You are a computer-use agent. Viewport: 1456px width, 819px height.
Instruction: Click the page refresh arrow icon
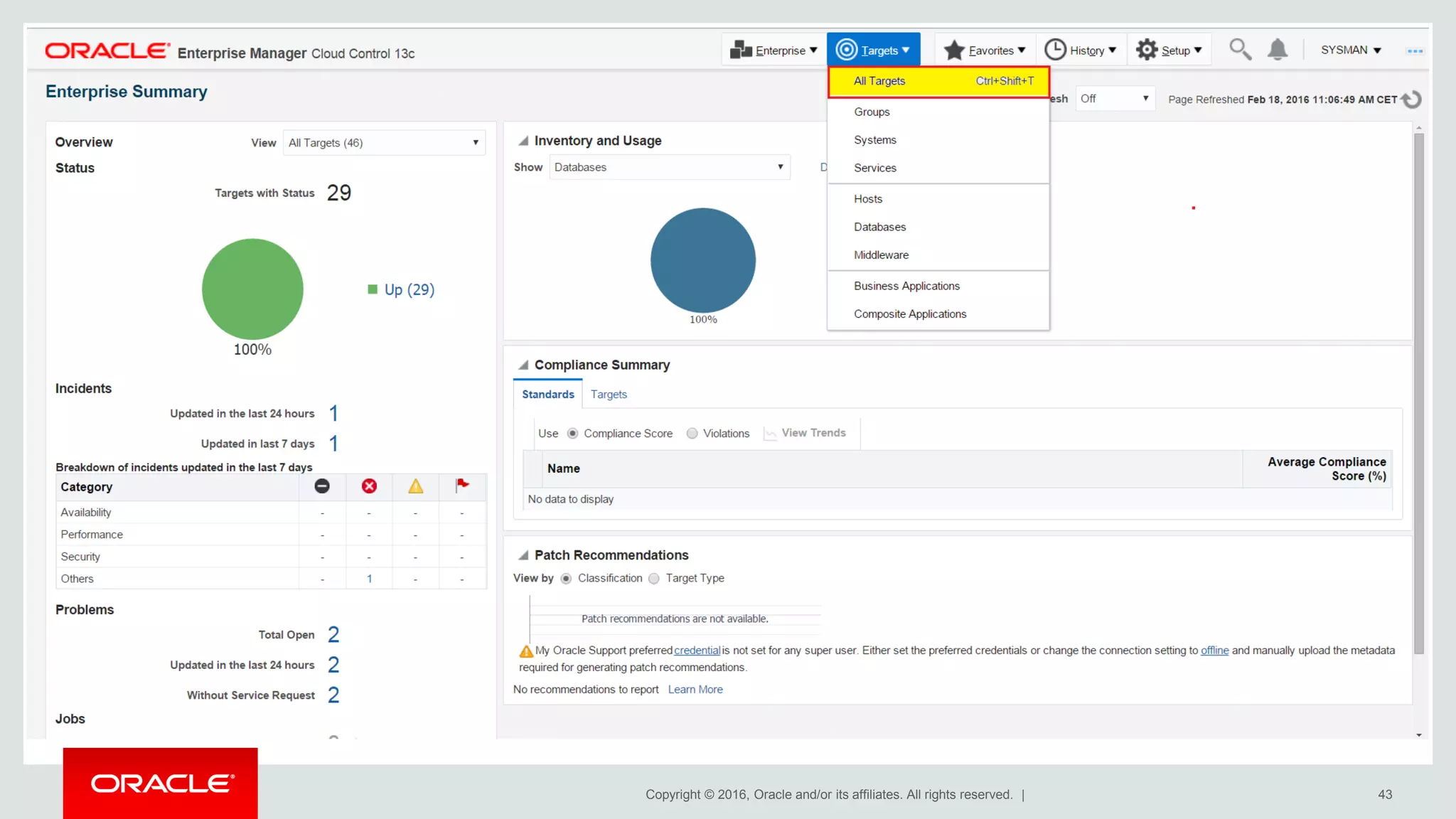pos(1412,100)
